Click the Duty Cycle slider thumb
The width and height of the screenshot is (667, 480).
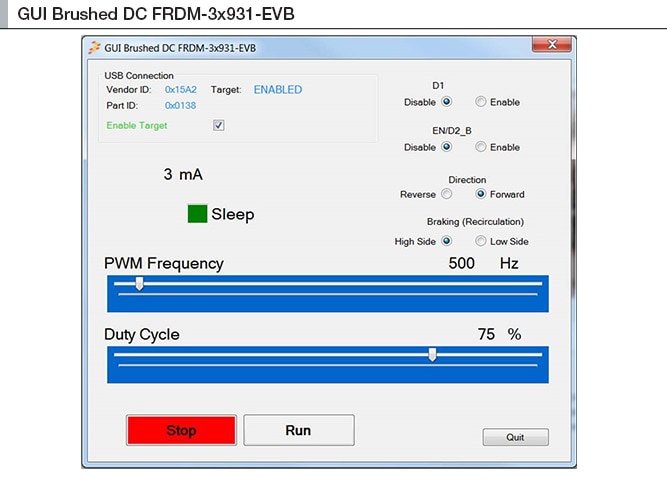[432, 354]
